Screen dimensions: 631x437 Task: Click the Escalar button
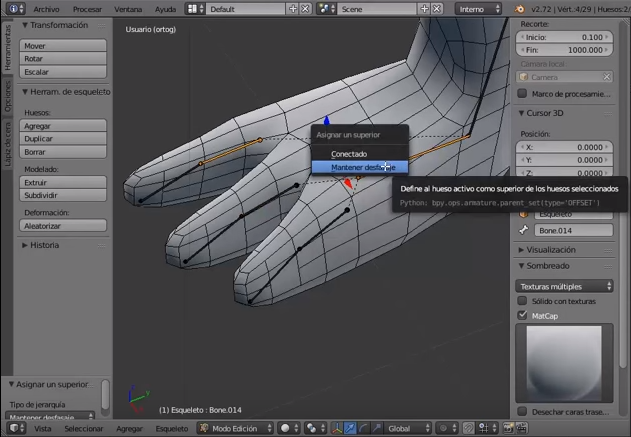click(63, 72)
